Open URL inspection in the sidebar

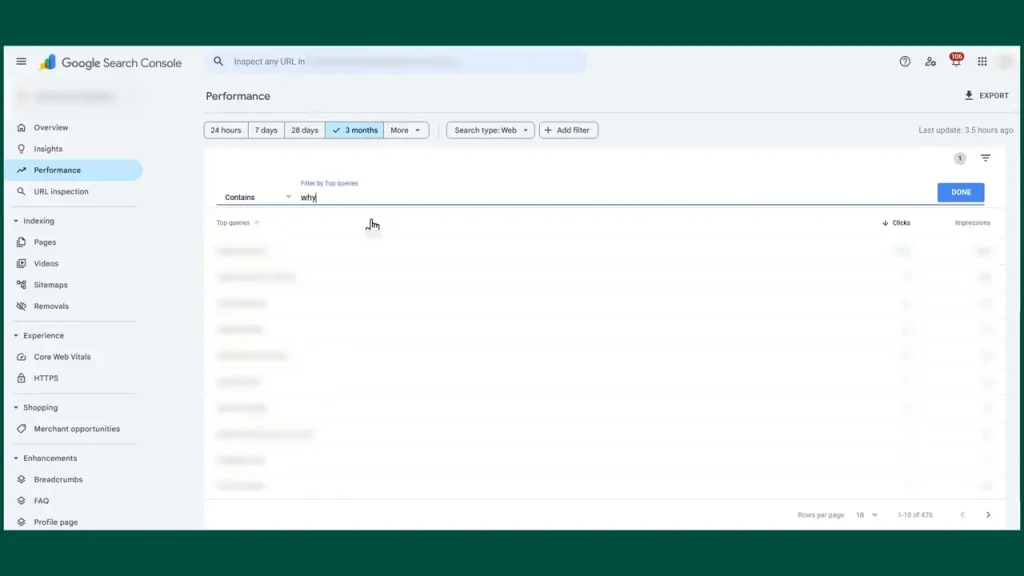61,192
